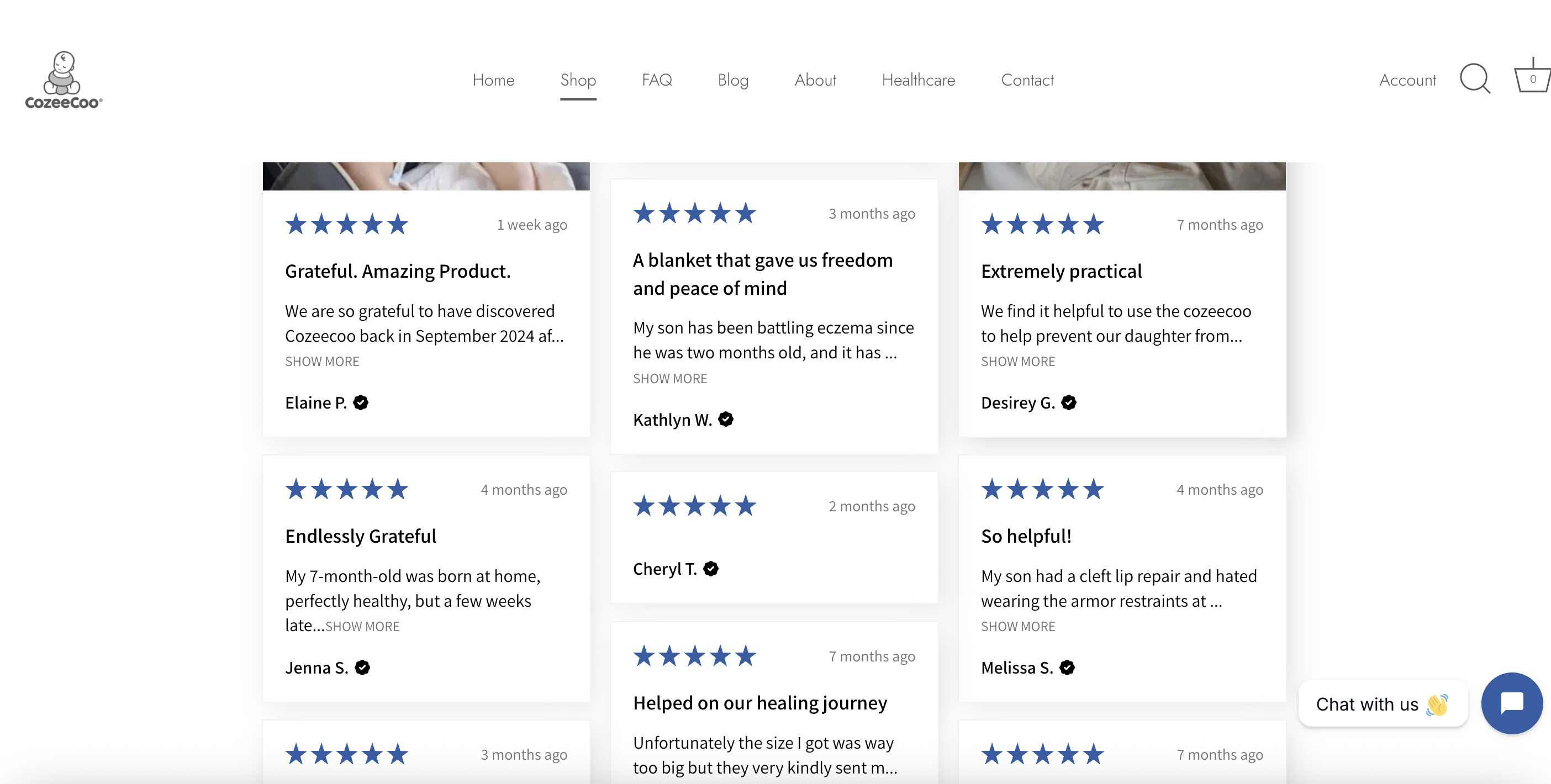
Task: Click verified badge next to Kathlyn W.
Action: point(726,420)
